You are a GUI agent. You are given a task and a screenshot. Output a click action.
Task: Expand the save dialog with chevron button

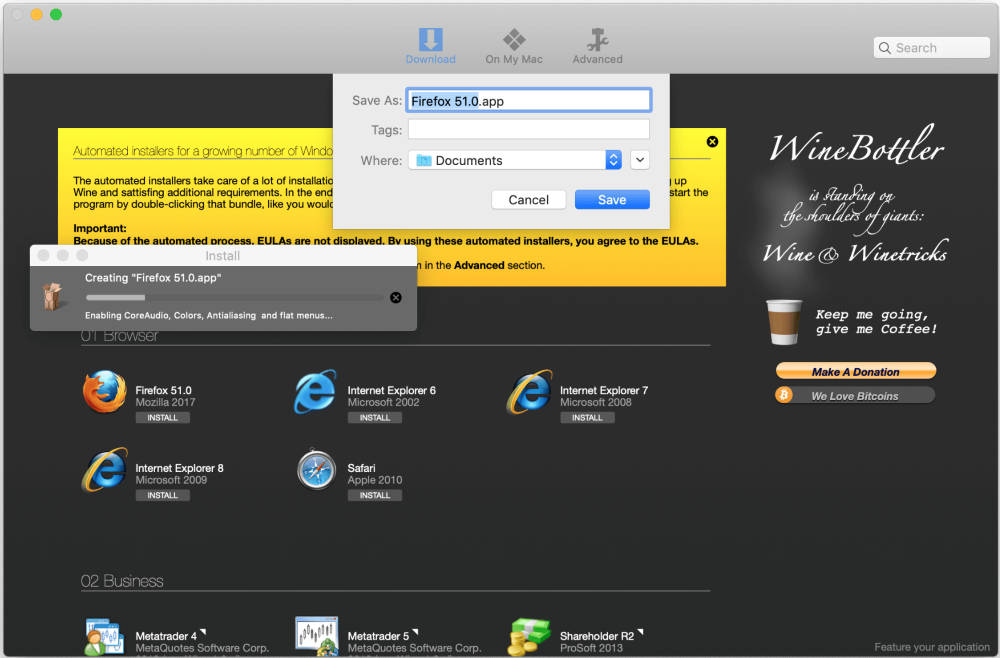[x=640, y=160]
